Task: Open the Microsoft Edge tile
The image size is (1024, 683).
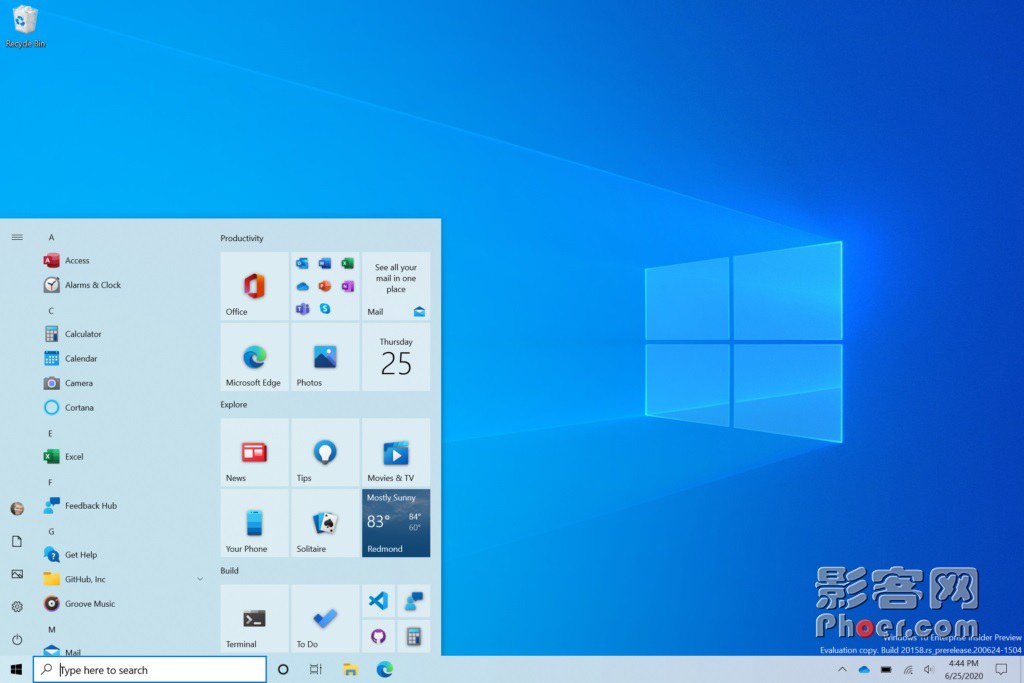Action: point(254,357)
